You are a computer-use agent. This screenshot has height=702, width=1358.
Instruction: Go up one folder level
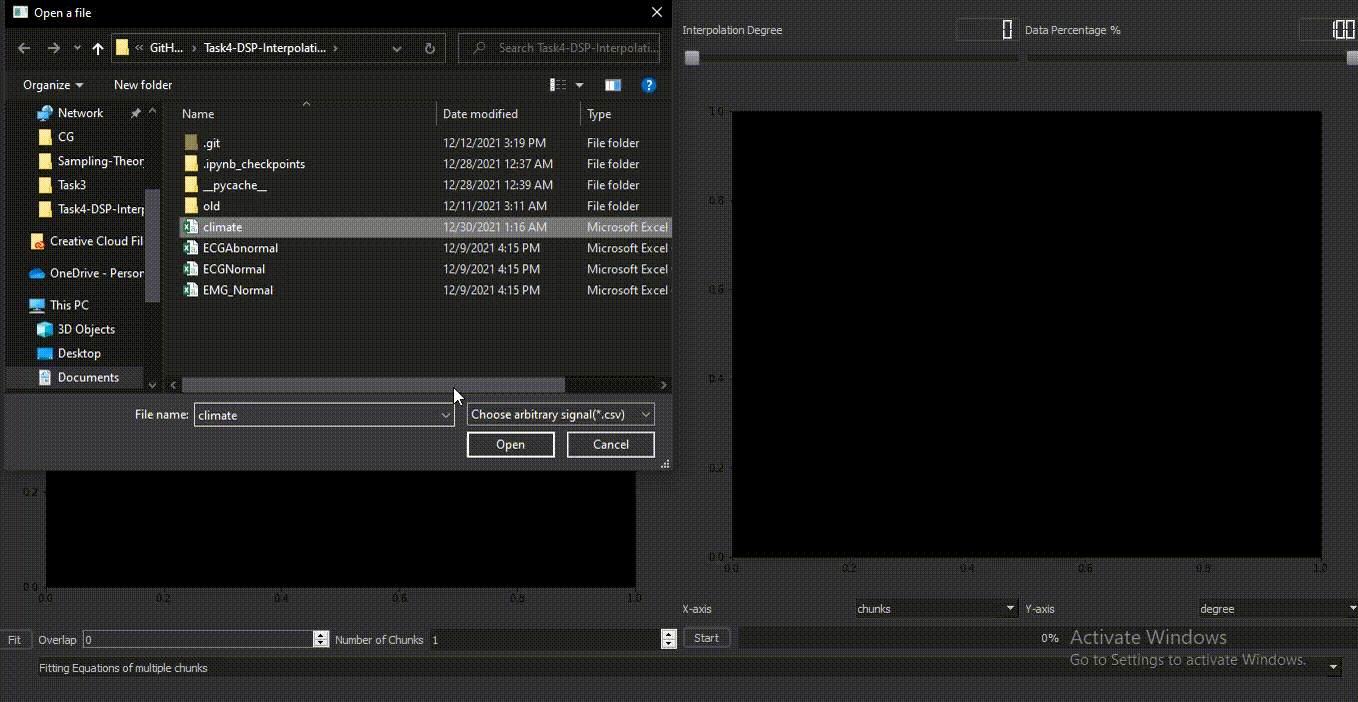(97, 48)
